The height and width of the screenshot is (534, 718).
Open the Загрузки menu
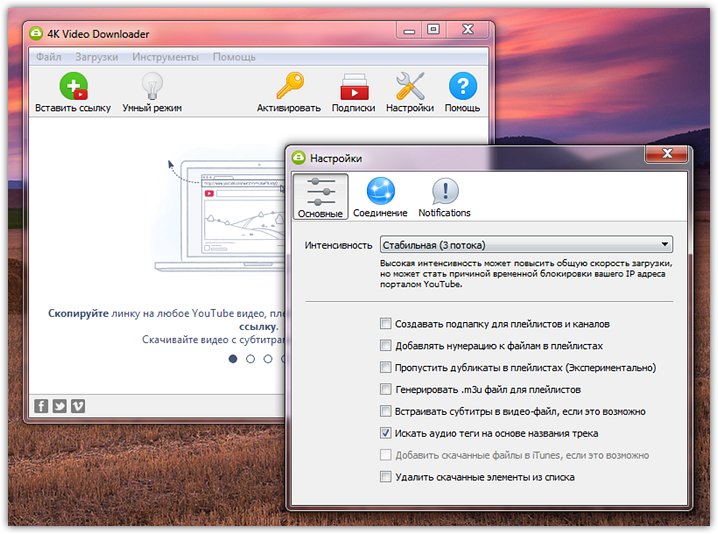click(x=97, y=57)
